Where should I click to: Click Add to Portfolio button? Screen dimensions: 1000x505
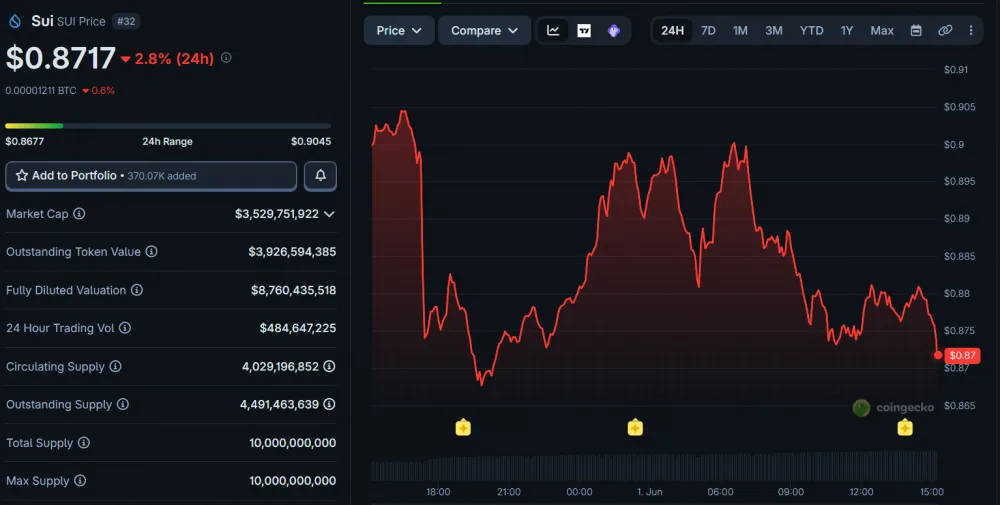(x=151, y=176)
